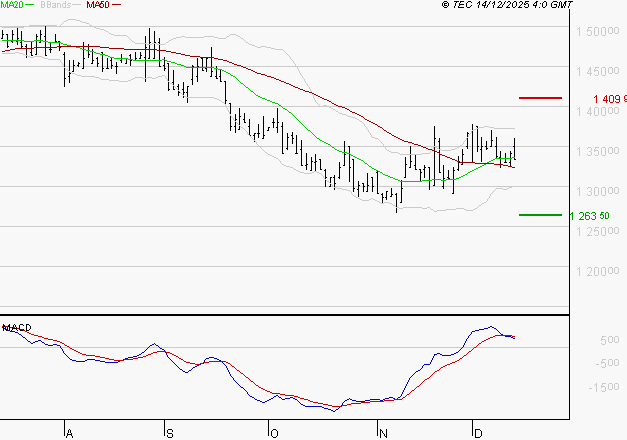This screenshot has height=440, width=627.
Task: Click the N month marker on time axis
Action: coord(383,434)
